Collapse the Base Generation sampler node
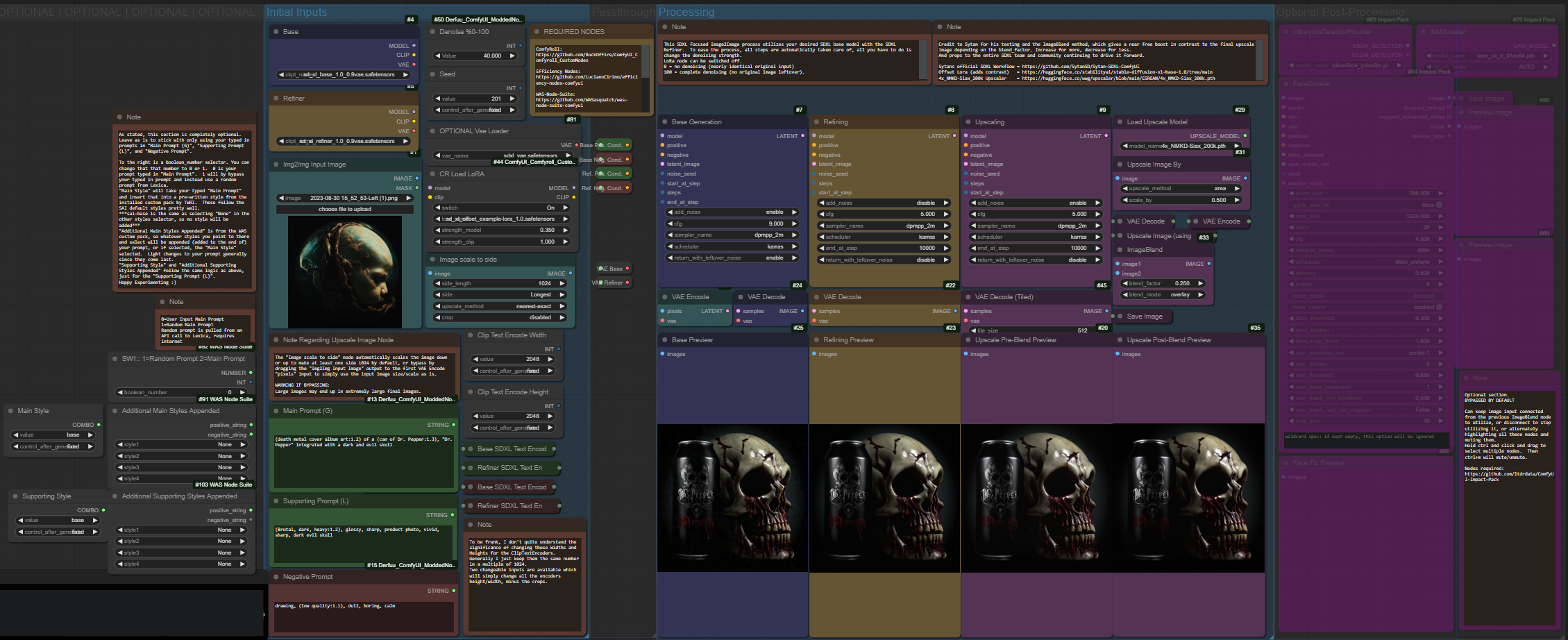Viewport: 1568px width, 640px height. (664, 122)
